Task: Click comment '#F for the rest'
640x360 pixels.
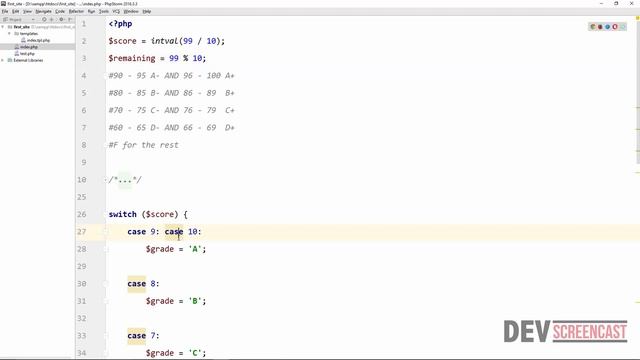Action: (144, 145)
